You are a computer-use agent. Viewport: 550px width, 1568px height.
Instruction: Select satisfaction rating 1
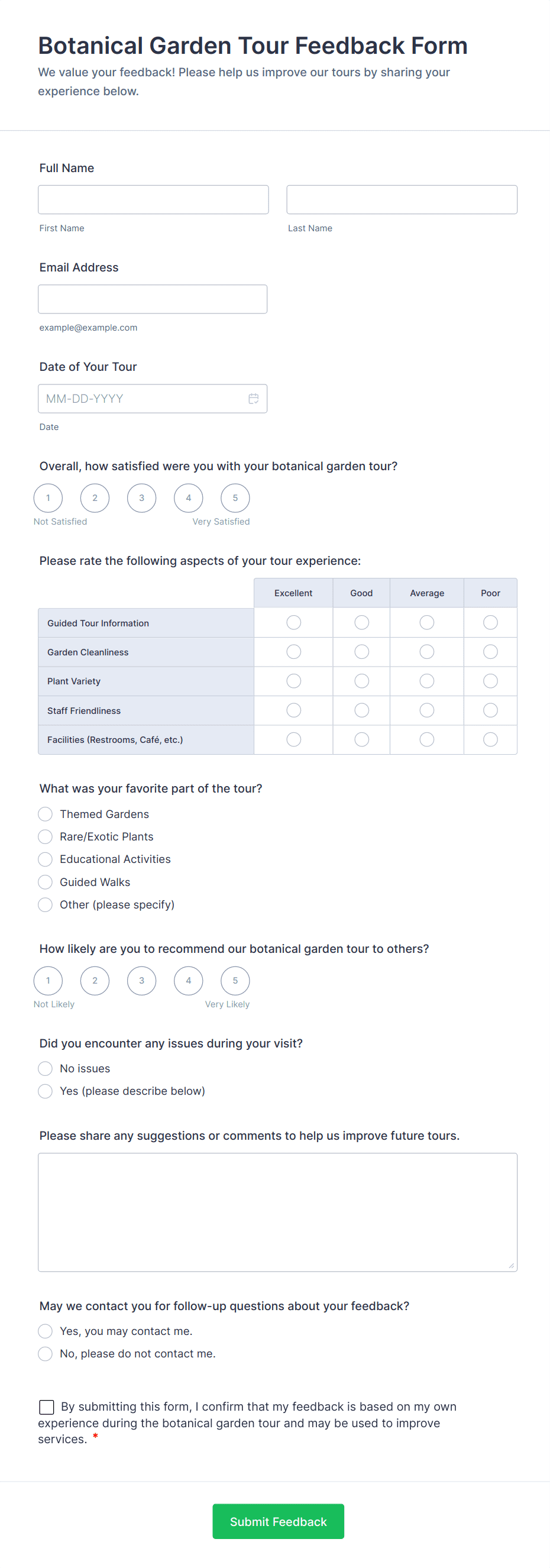tap(48, 498)
